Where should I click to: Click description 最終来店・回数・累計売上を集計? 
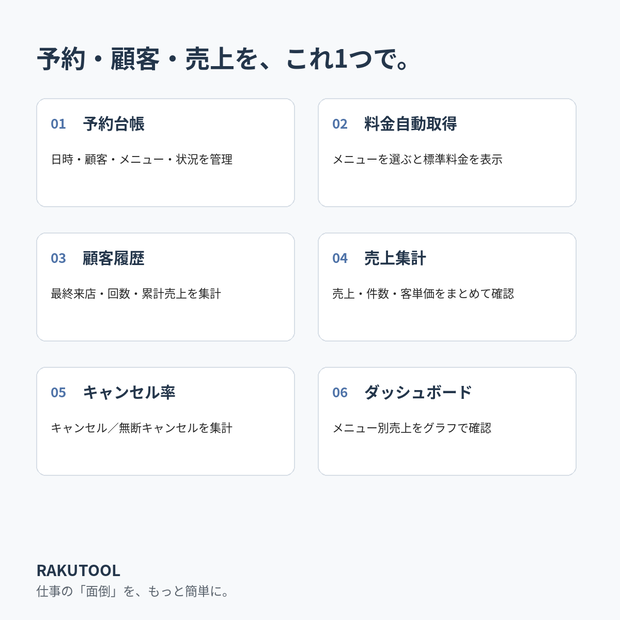pos(136,294)
